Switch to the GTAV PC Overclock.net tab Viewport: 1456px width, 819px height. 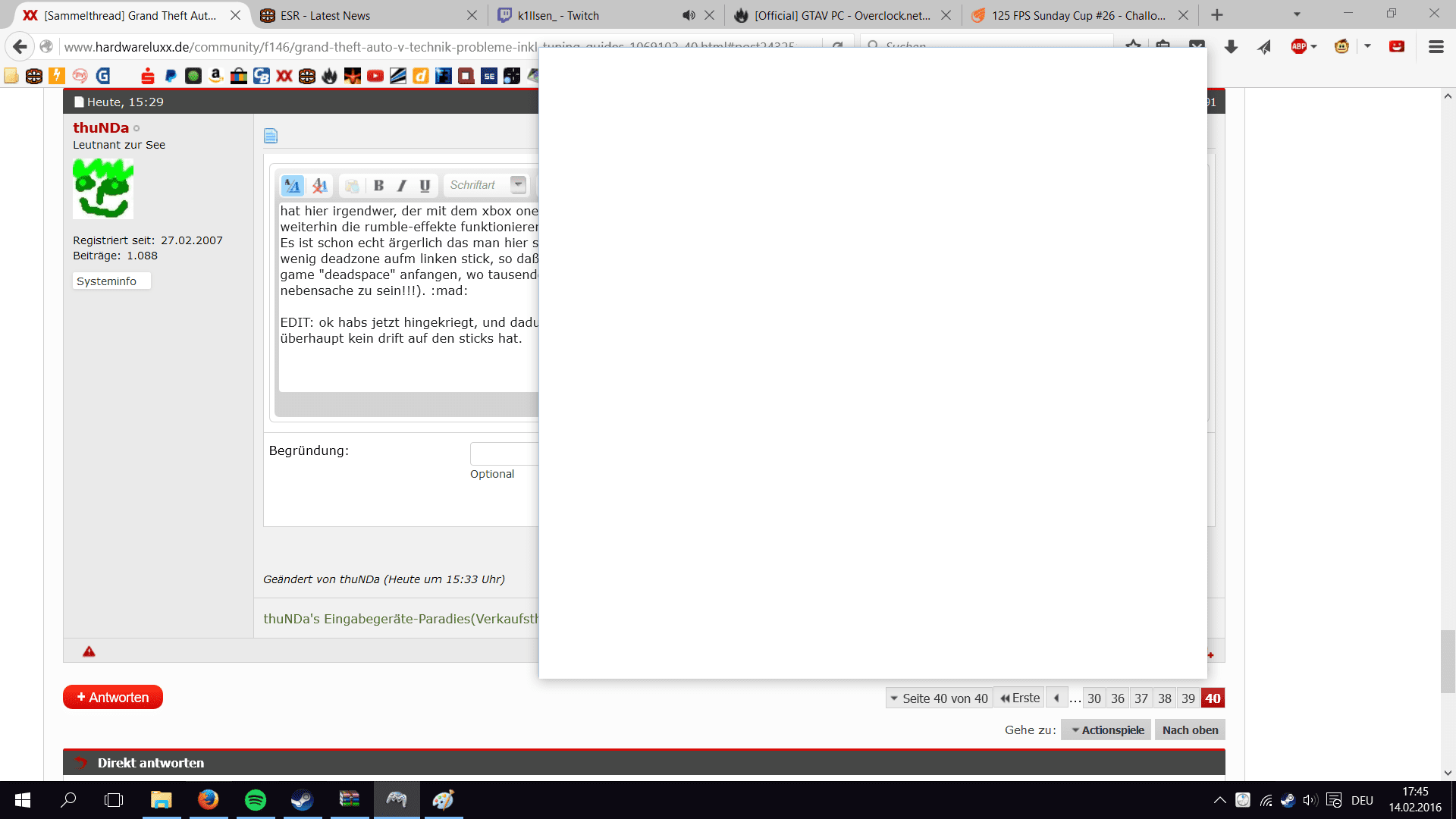point(843,15)
